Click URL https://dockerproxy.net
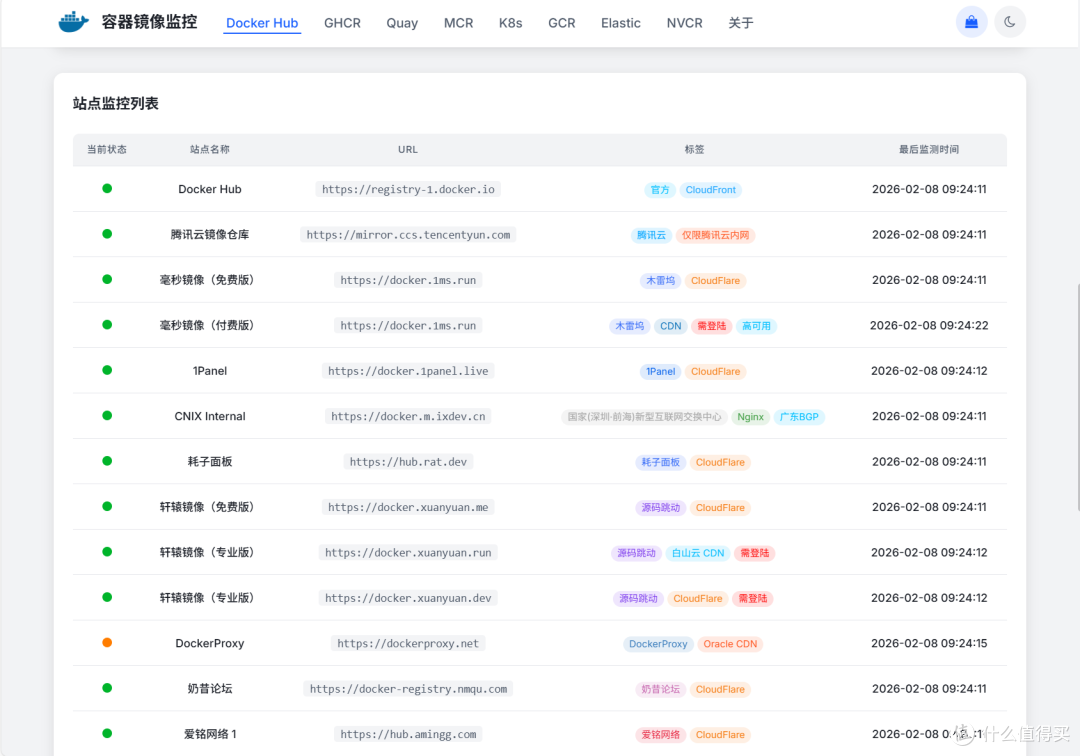 coord(408,644)
